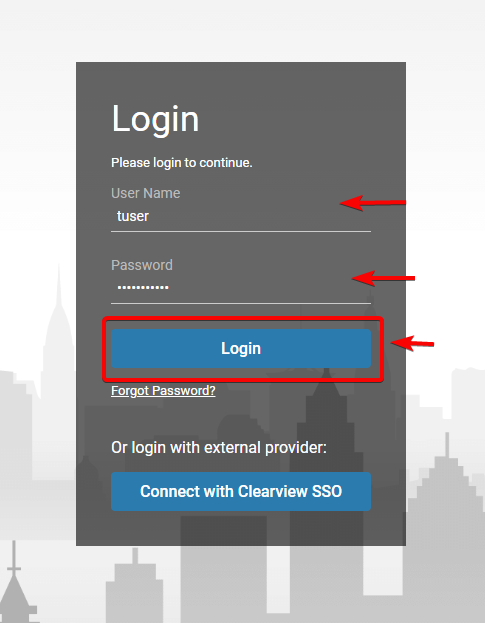
Task: Click the cross-topped tower silhouette
Action: click(14, 582)
